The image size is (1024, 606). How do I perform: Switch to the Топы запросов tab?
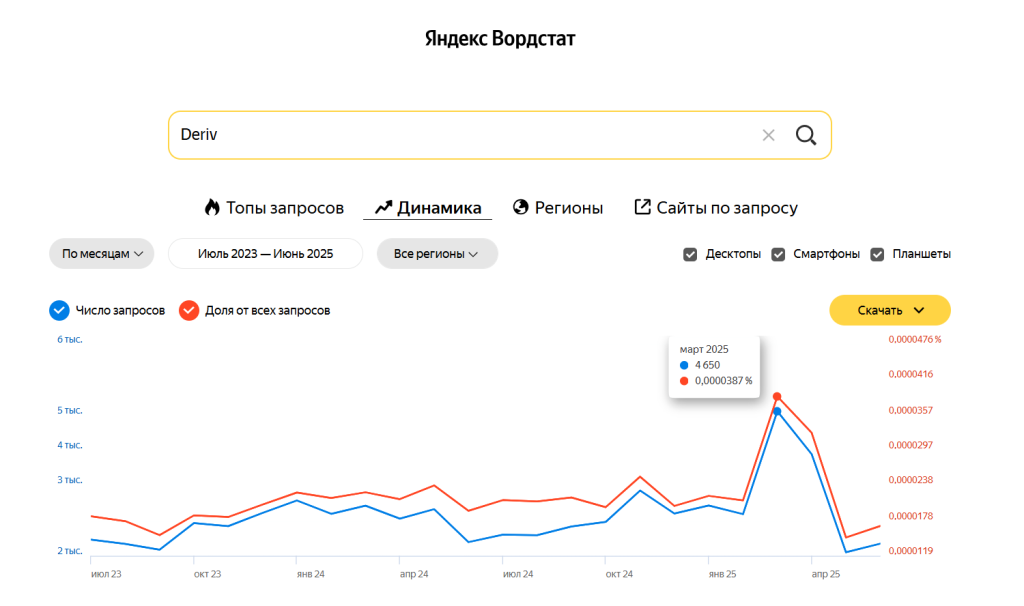(x=284, y=208)
